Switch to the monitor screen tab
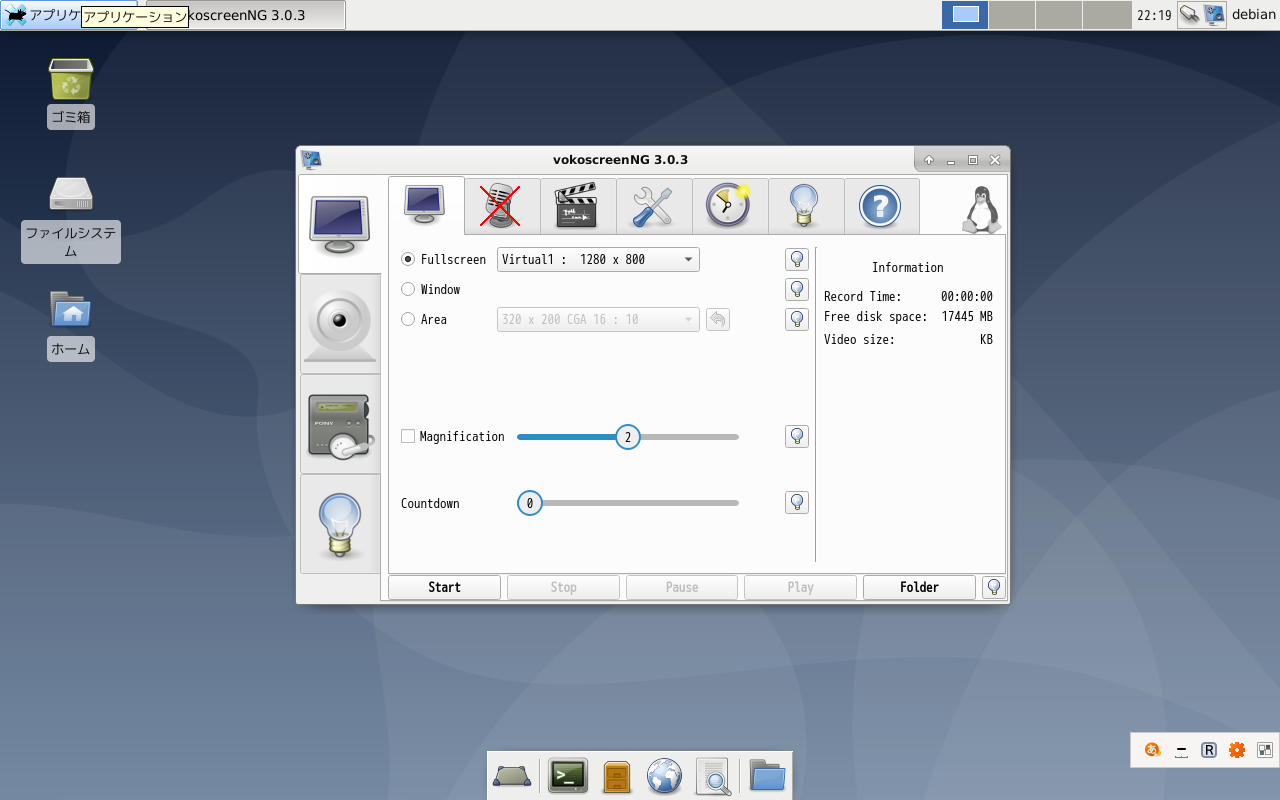Image resolution: width=1280 pixels, height=800 pixels. pos(426,205)
